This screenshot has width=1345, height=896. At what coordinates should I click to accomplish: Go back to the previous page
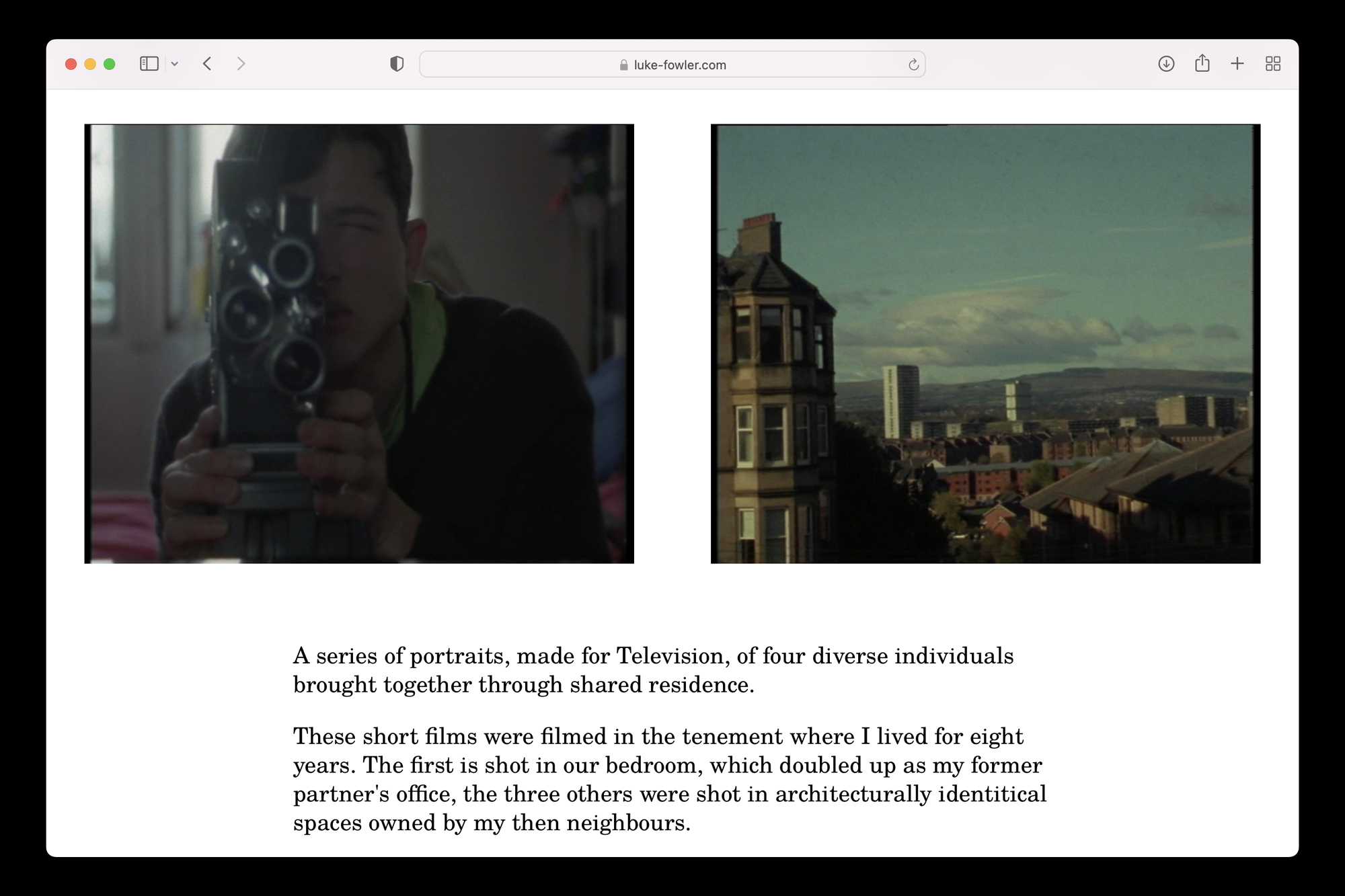[208, 64]
